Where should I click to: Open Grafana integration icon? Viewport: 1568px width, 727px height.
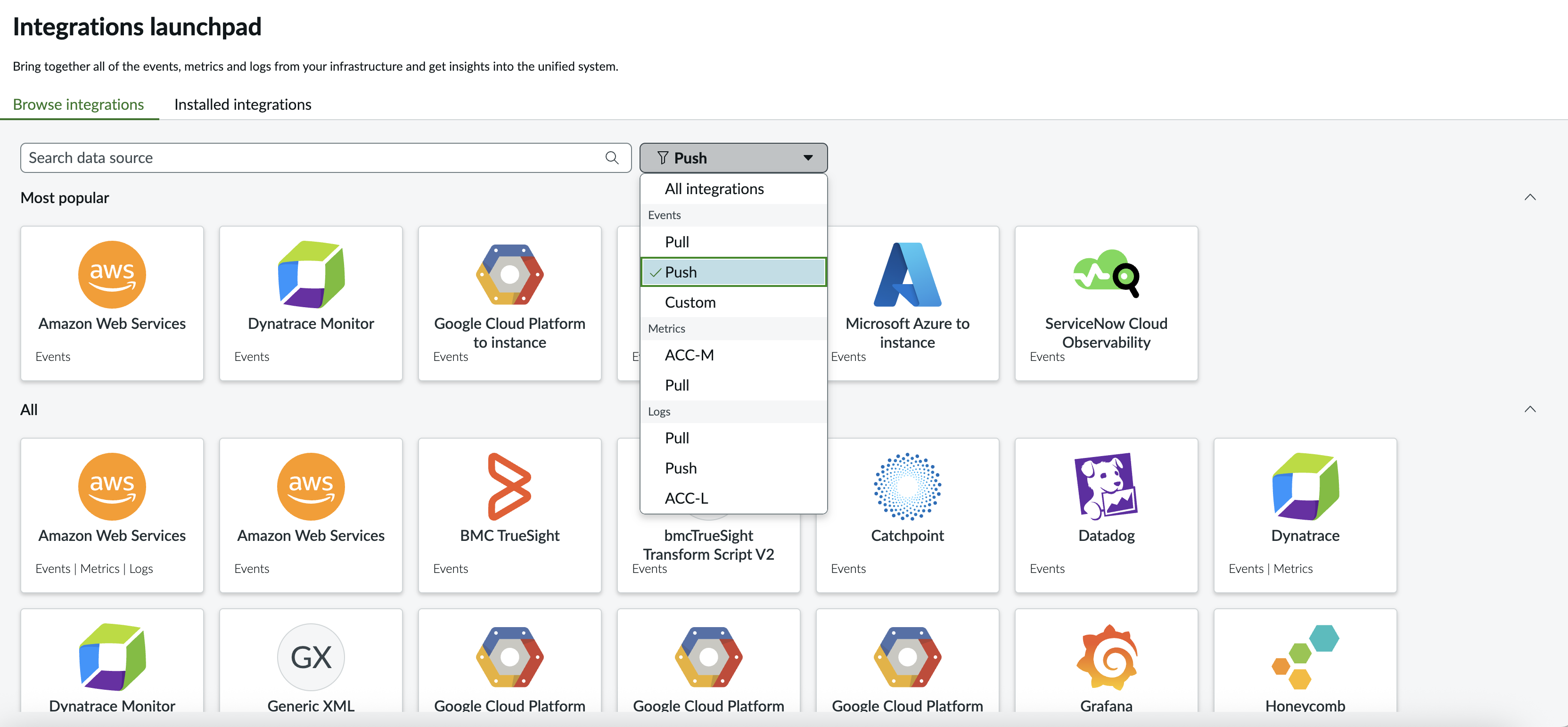click(x=1107, y=657)
